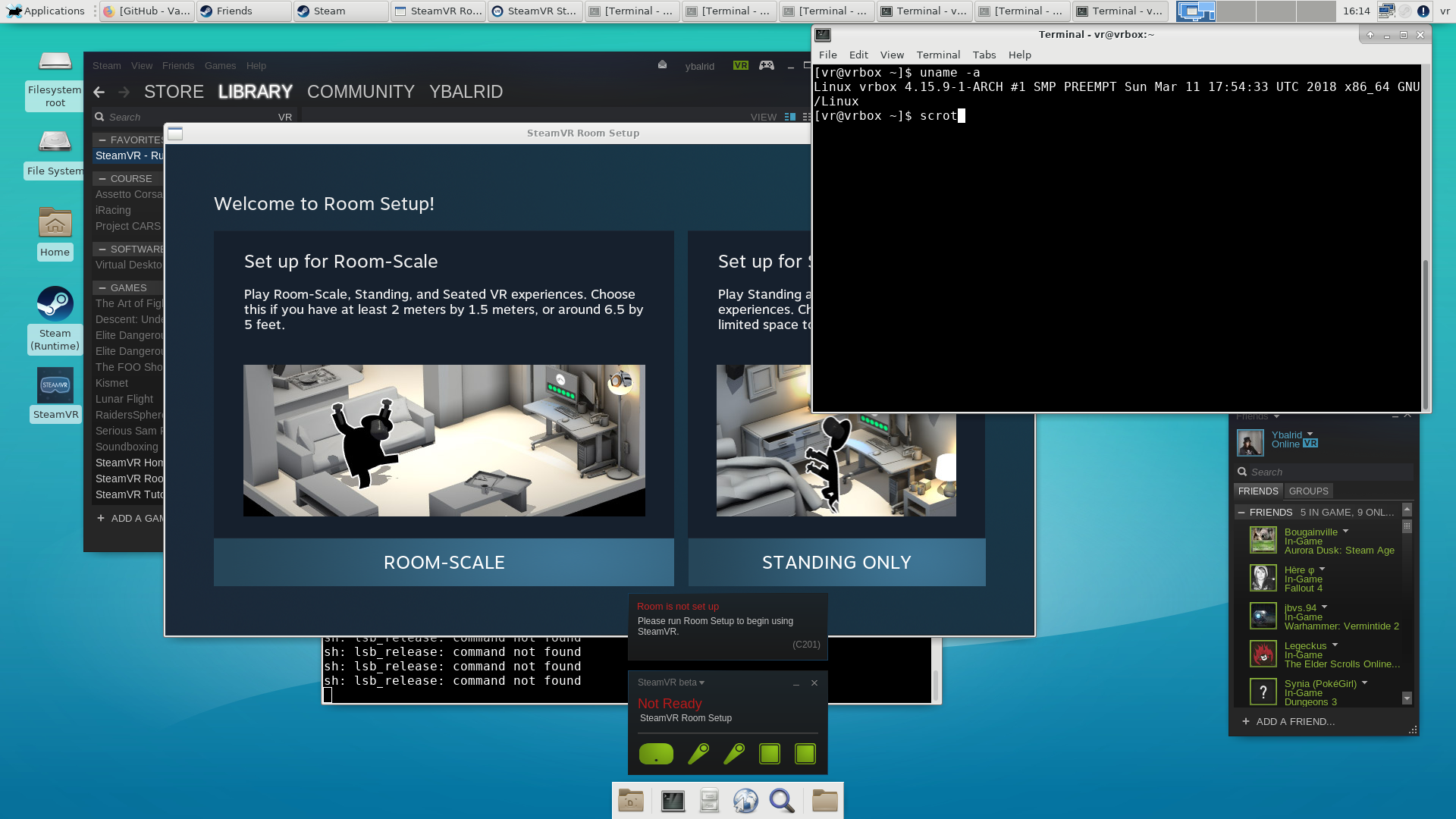Click the terminal window's vertical scrollbar
Viewport: 1456px width, 819px height.
click(1426, 334)
